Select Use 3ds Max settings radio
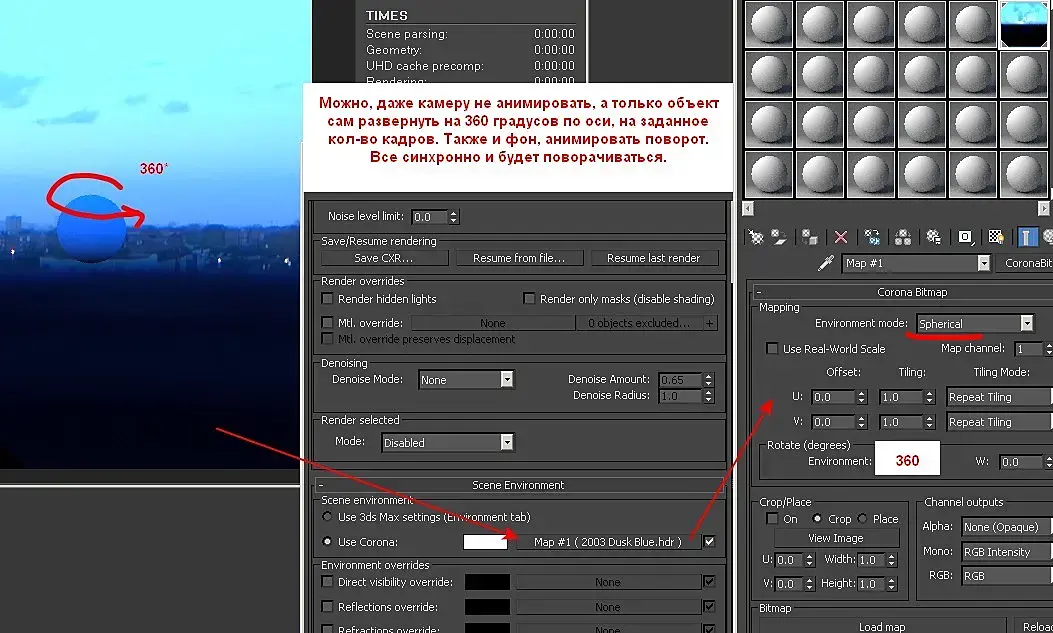 pos(327,517)
